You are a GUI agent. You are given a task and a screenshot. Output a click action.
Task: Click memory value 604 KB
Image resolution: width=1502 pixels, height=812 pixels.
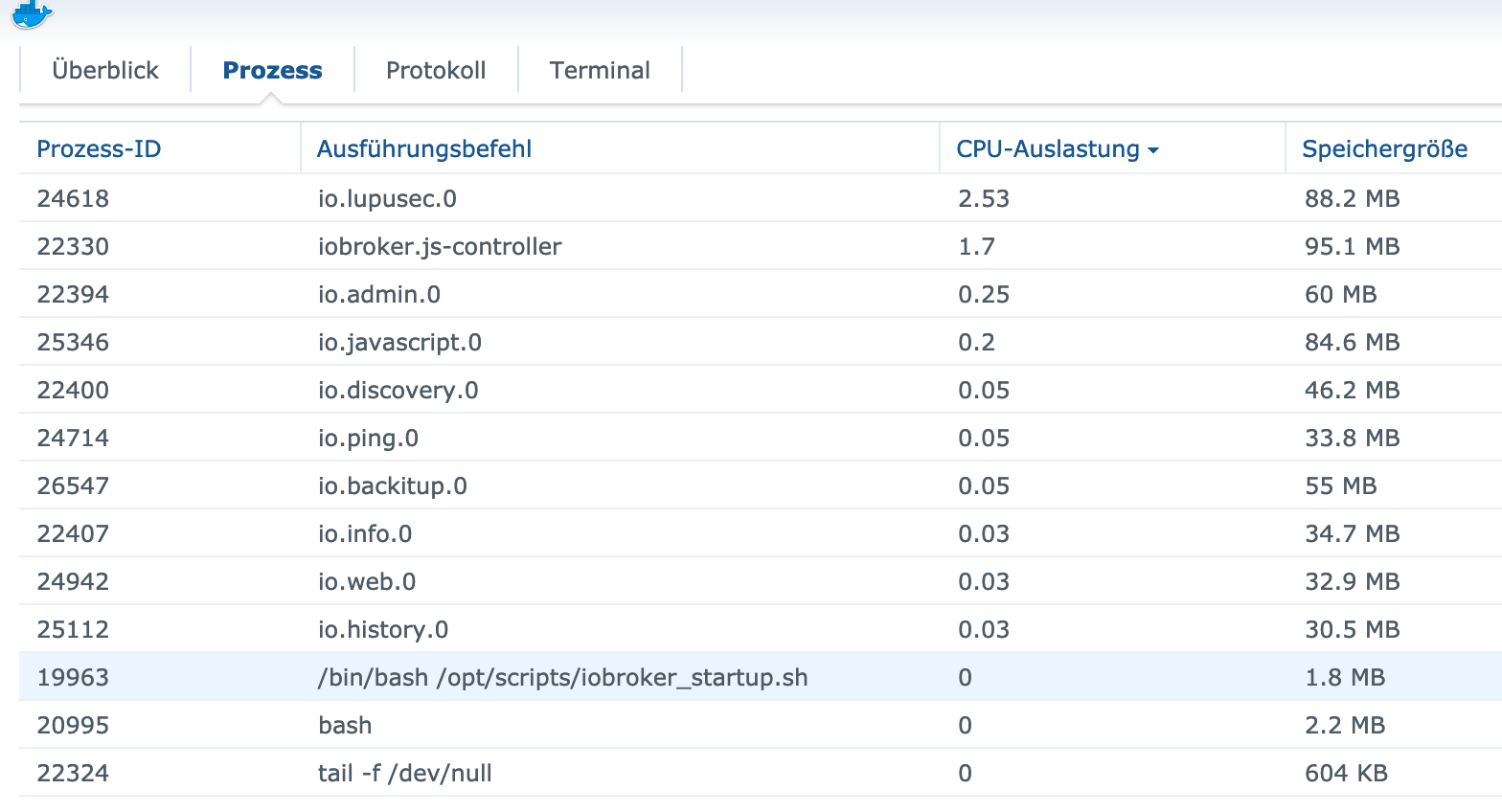1346,773
